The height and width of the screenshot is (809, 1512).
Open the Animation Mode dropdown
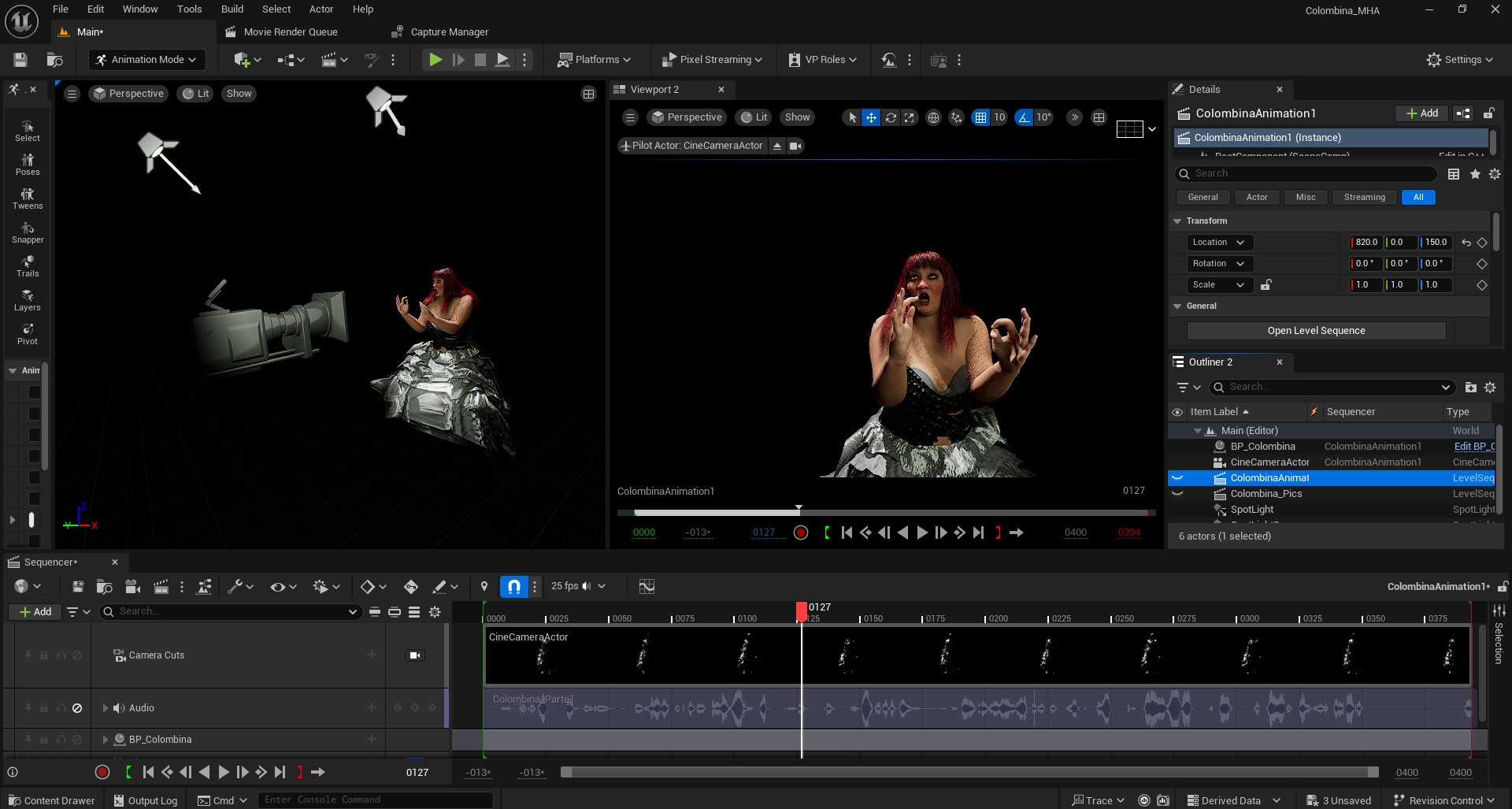click(x=146, y=60)
